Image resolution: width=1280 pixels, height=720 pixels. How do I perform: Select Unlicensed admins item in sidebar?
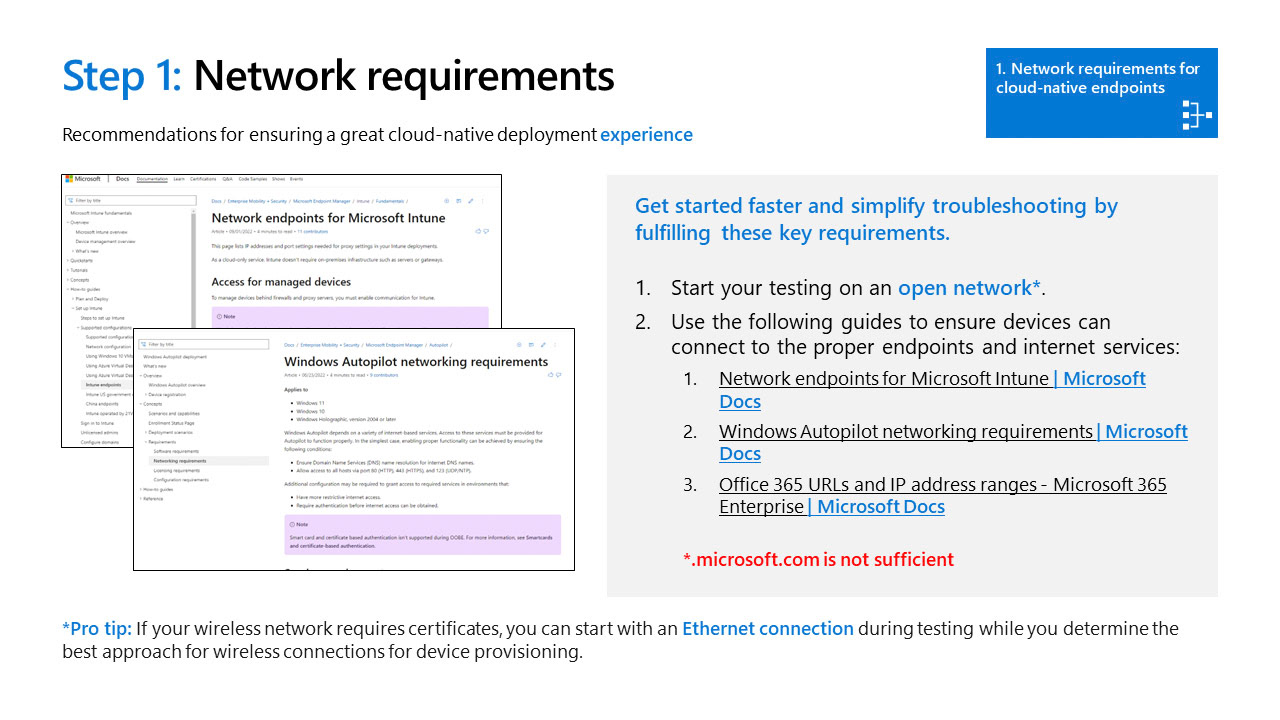pyautogui.click(x=99, y=432)
